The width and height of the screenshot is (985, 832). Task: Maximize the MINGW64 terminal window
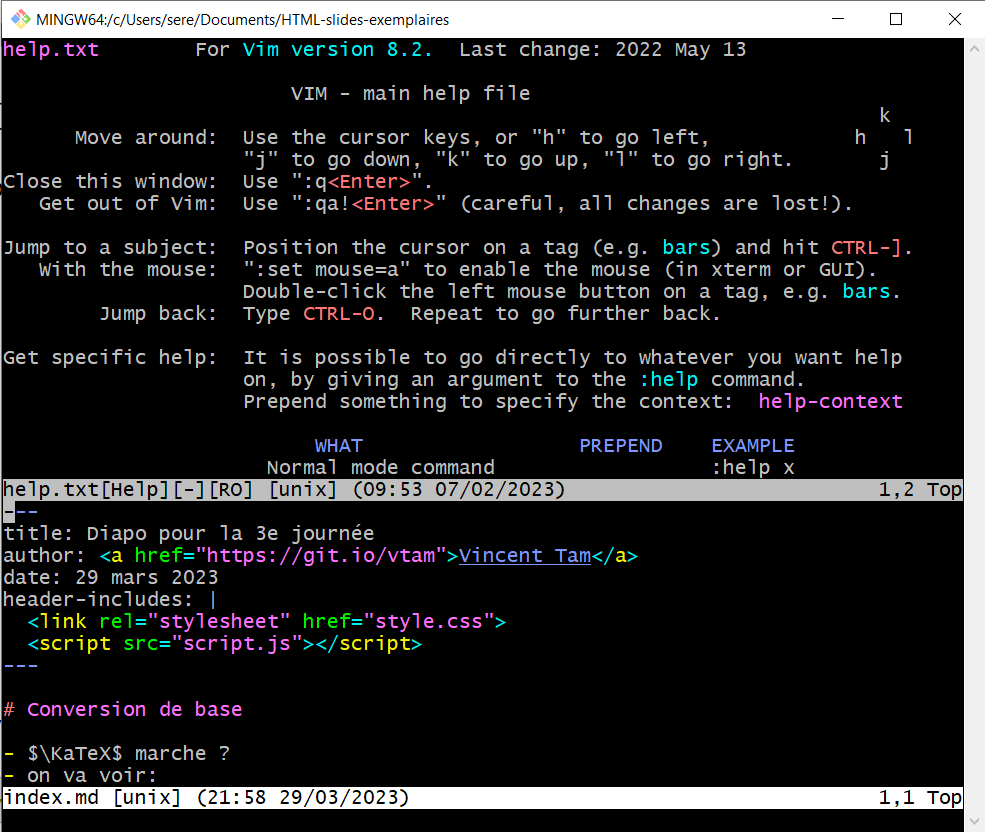[896, 19]
